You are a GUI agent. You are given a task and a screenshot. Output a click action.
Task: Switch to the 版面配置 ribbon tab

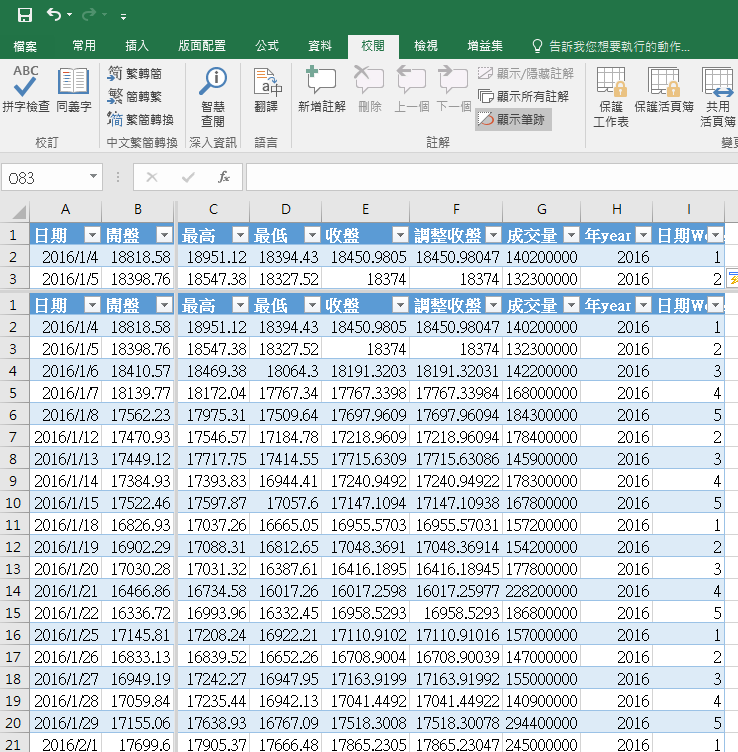[x=202, y=46]
